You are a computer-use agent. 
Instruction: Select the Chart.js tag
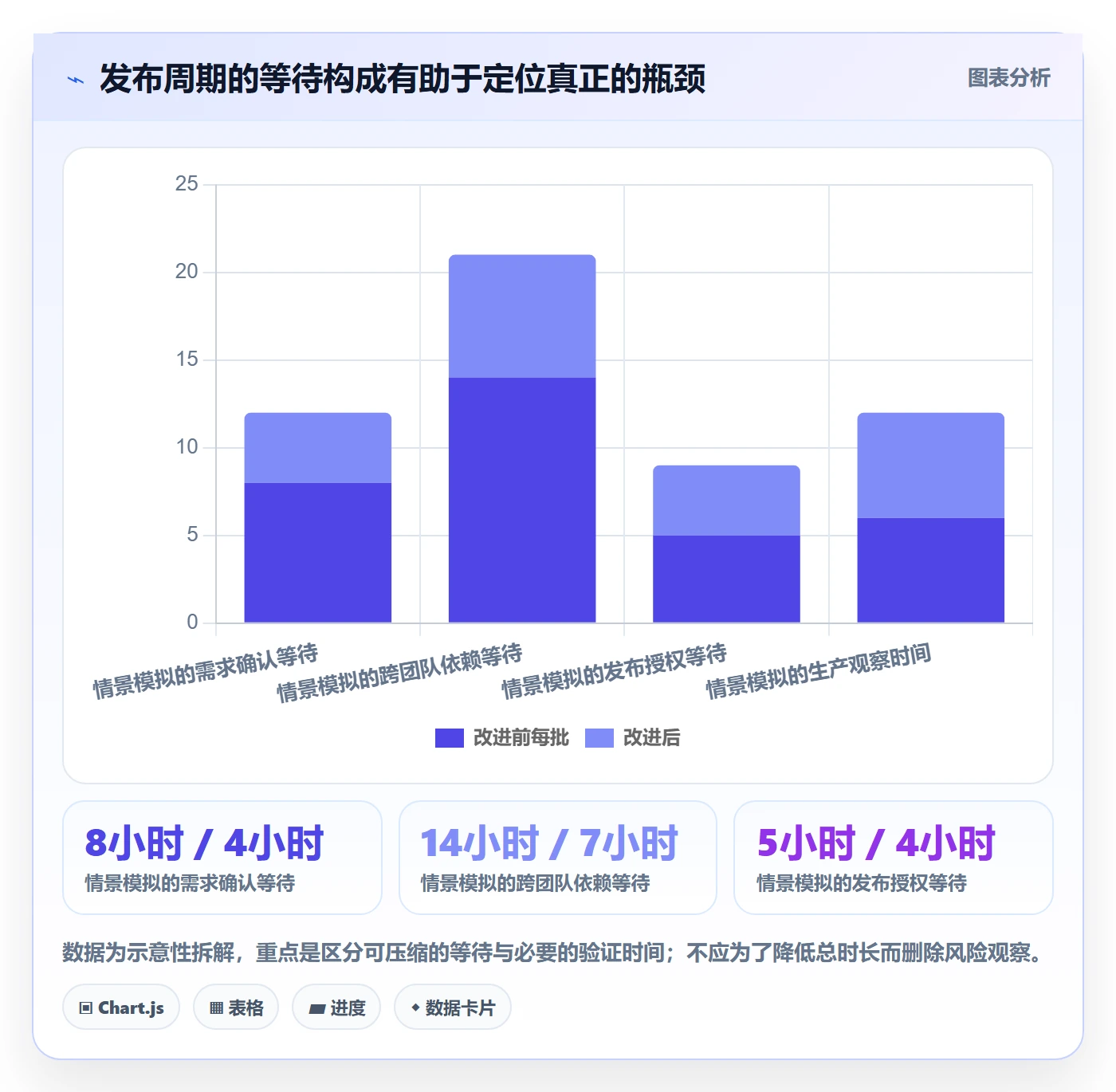click(121, 1008)
